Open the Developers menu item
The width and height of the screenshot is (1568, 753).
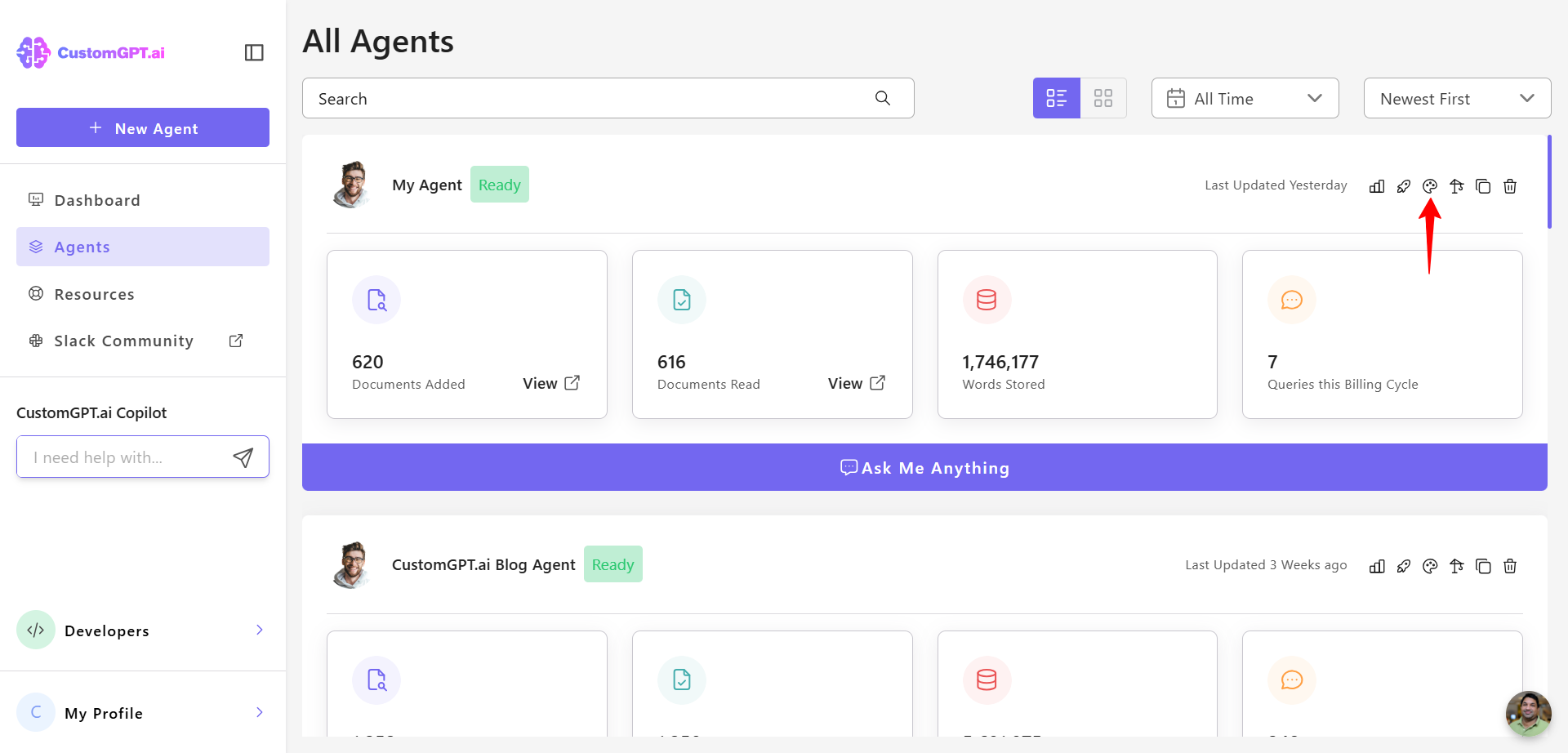coord(143,630)
